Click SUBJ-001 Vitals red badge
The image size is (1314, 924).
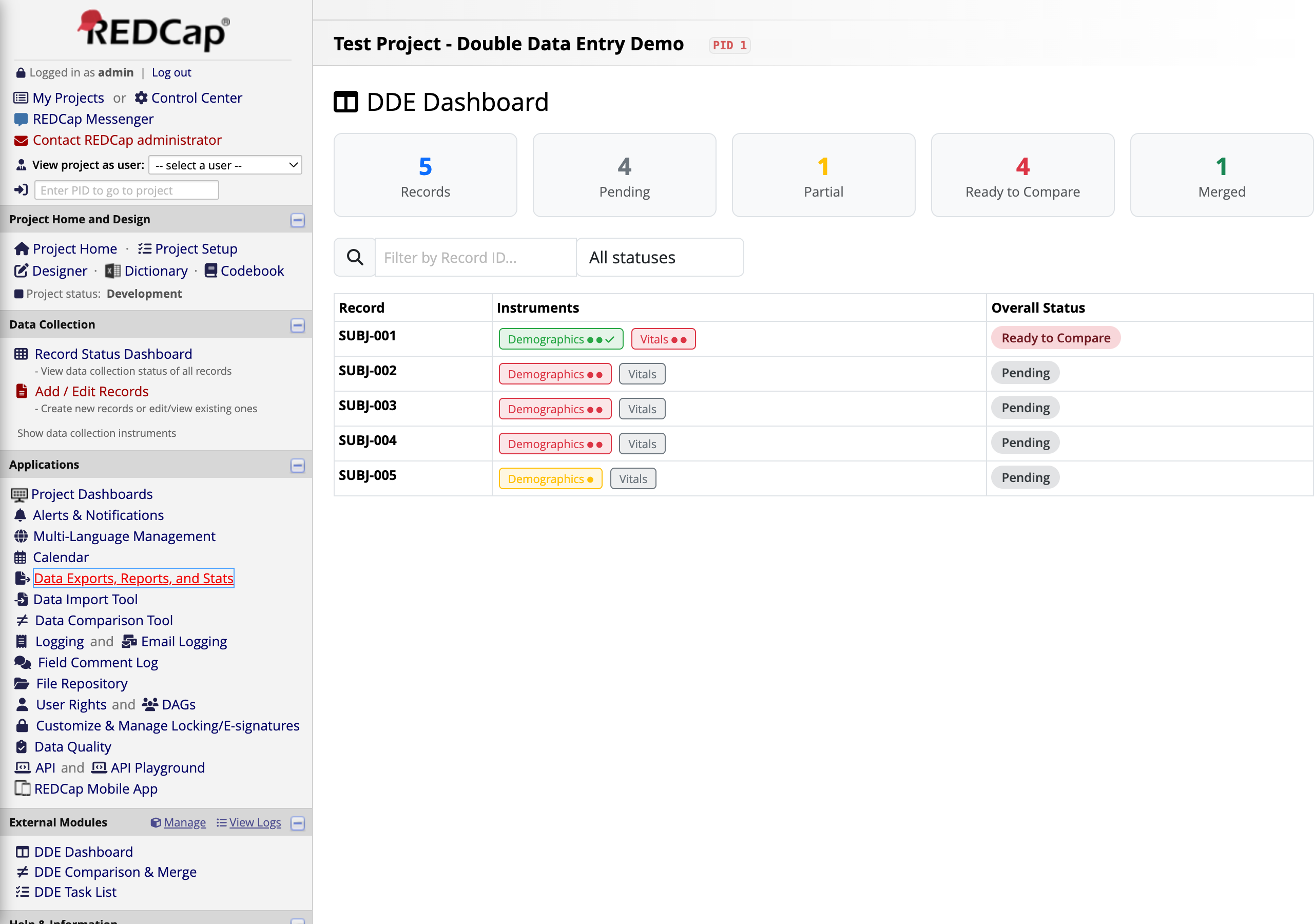tap(663, 339)
